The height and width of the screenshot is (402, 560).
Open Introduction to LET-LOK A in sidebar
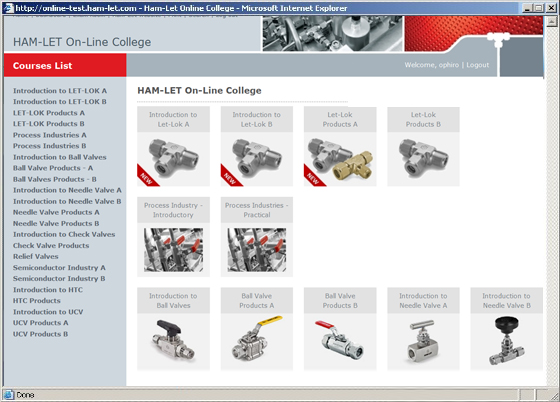click(60, 91)
